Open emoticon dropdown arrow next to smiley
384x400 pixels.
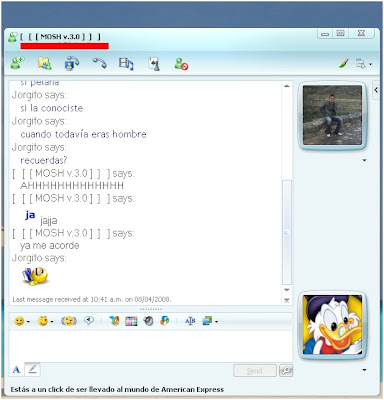[x=28, y=322]
